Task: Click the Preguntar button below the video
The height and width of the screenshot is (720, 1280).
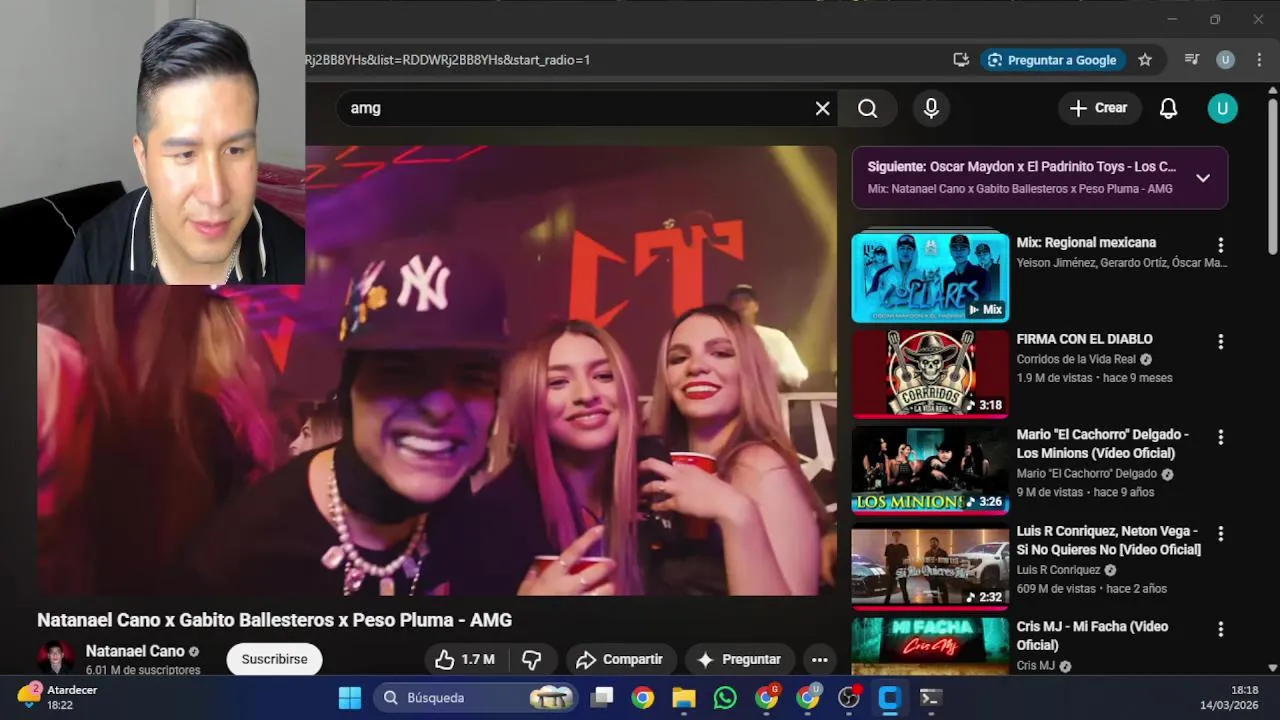Action: [739, 659]
